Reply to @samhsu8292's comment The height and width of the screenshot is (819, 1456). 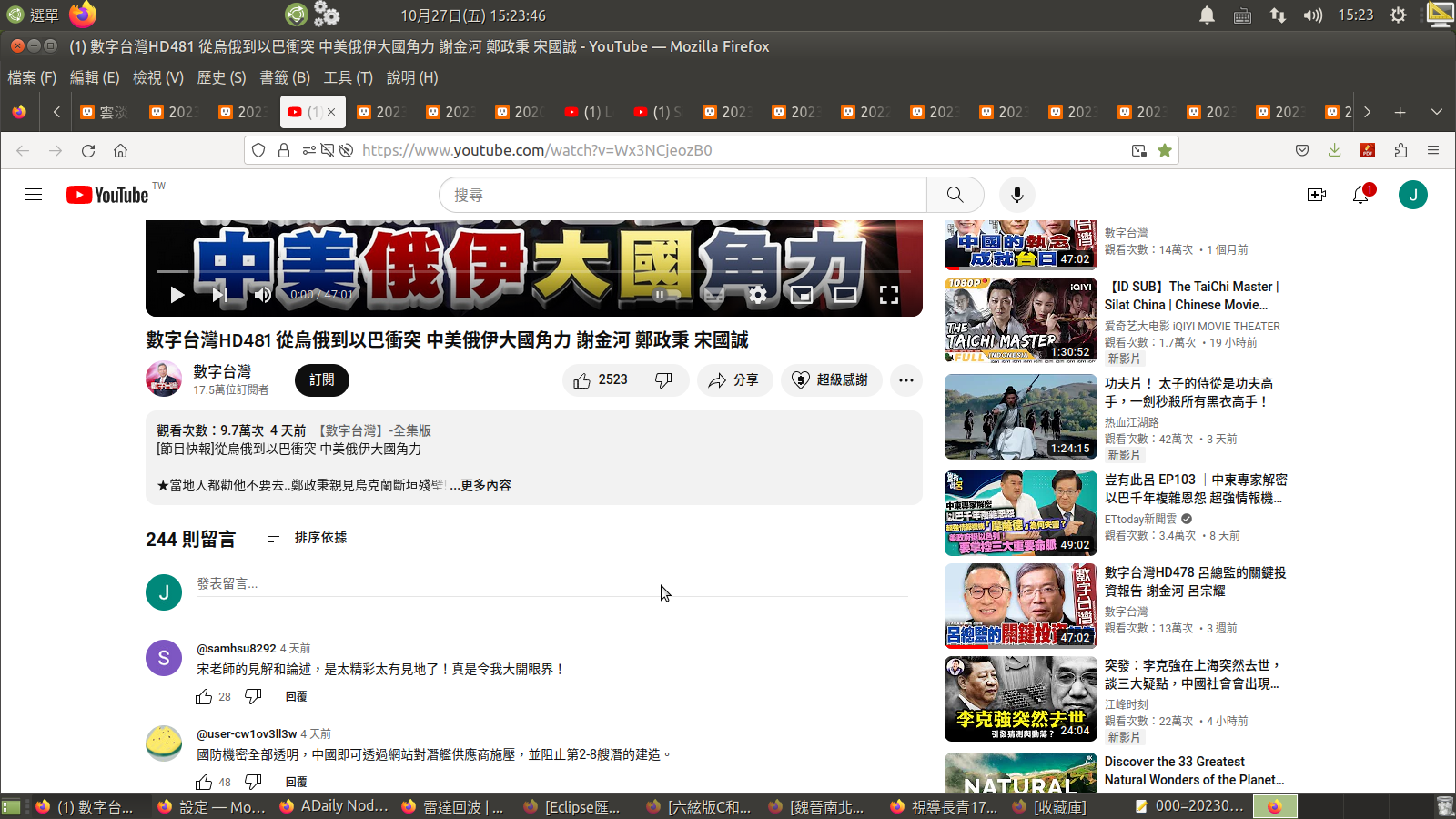click(297, 696)
